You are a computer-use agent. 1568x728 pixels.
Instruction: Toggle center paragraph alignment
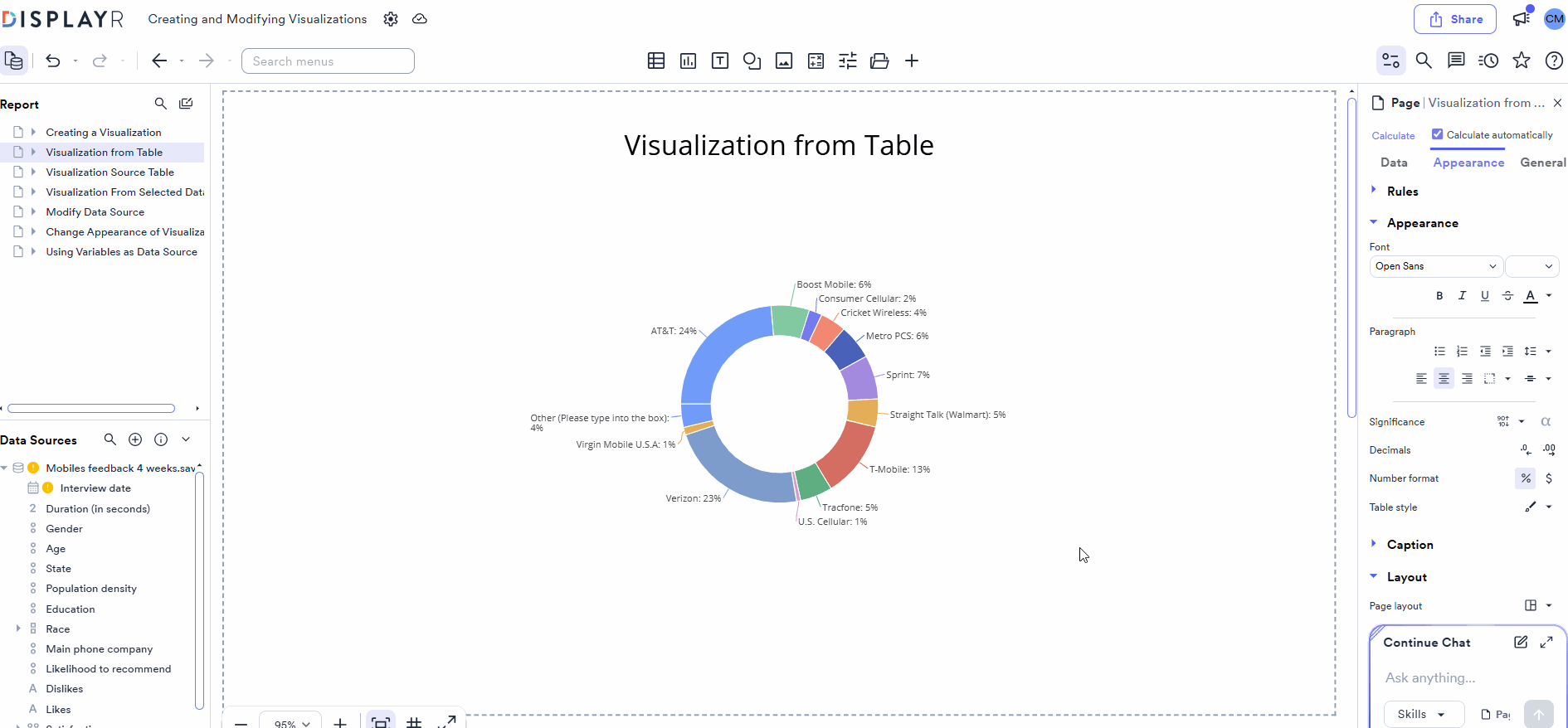coord(1444,378)
